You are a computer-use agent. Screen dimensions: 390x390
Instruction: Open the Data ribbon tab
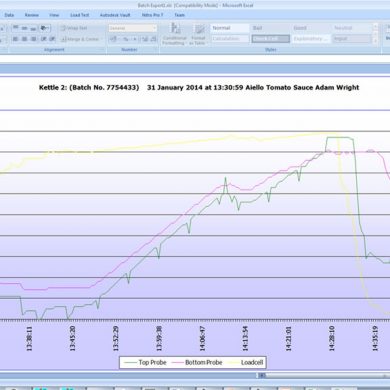click(9, 15)
